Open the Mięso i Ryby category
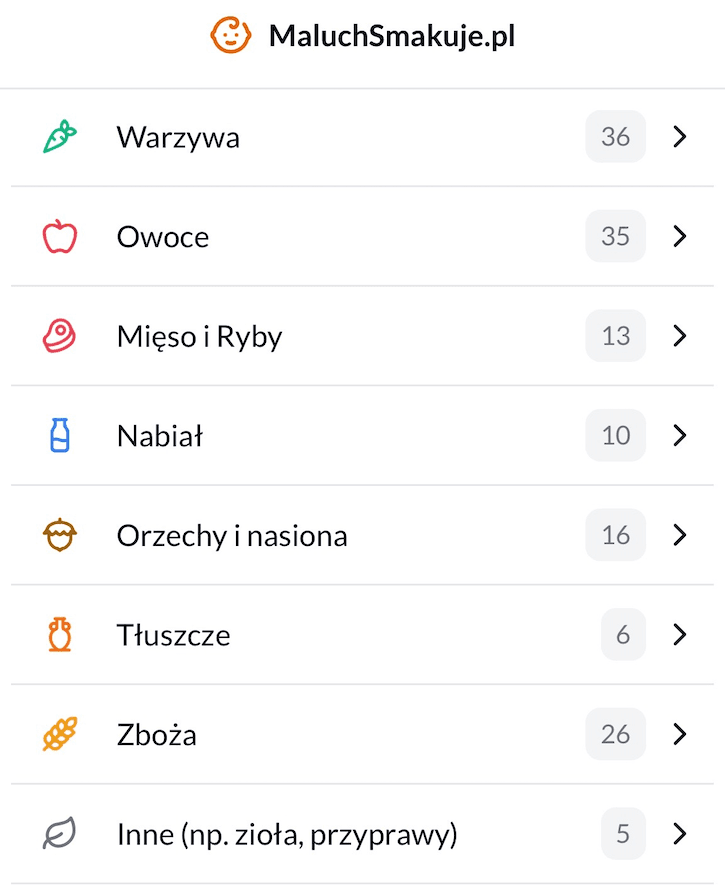725x891 pixels. coord(362,336)
